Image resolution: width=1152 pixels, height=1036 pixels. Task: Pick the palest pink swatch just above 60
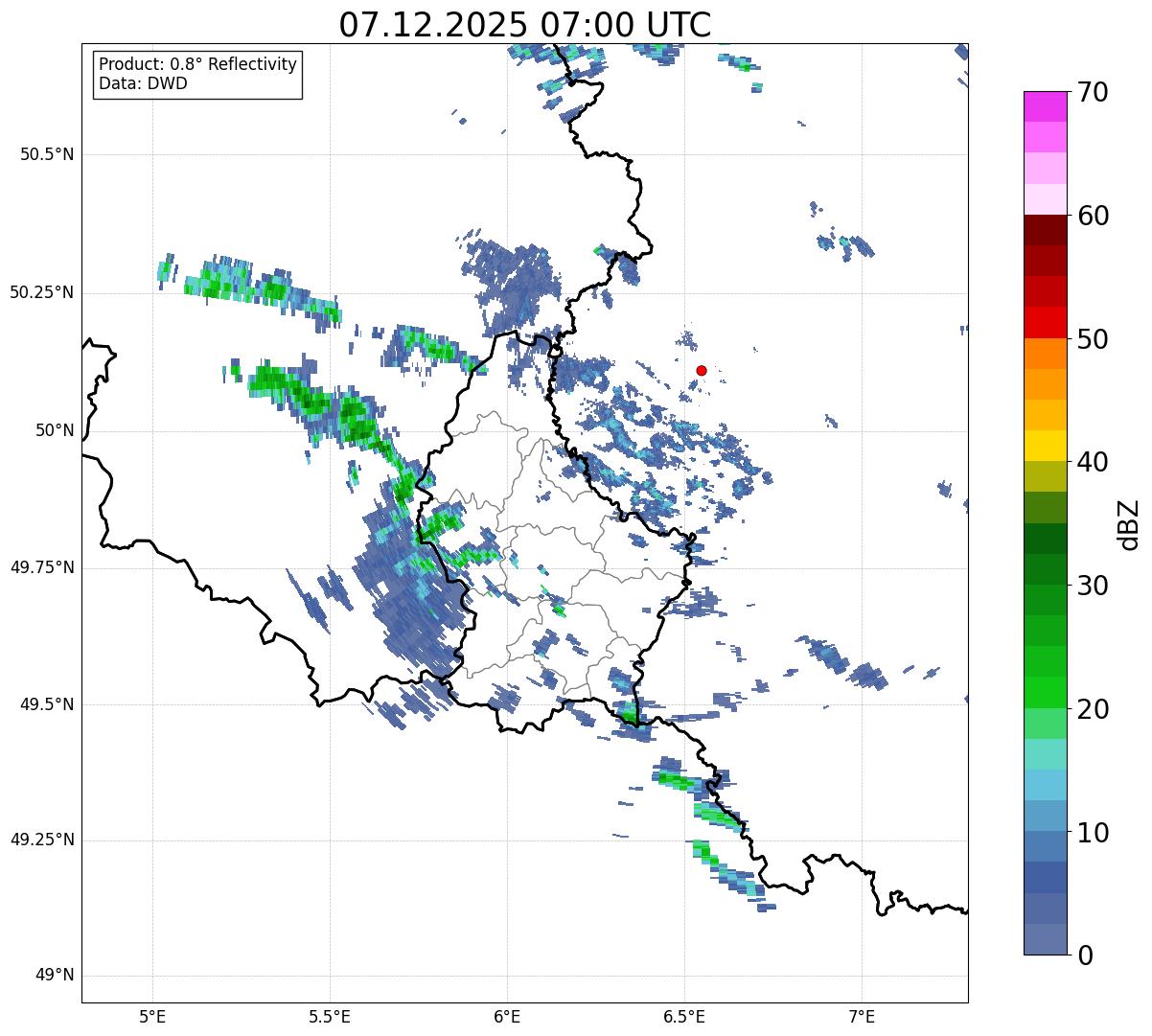[1046, 199]
